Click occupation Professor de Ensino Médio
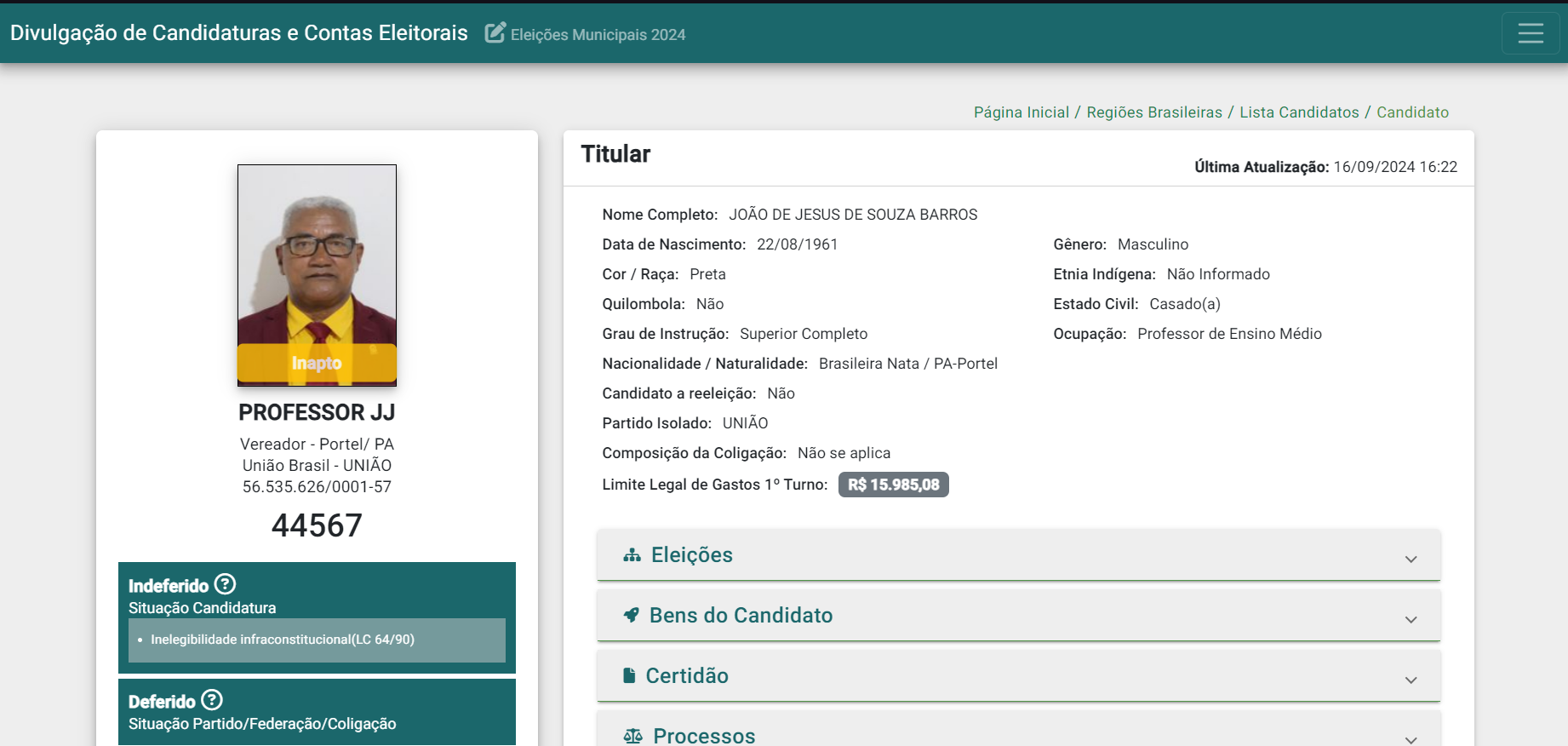This screenshot has height=746, width=1568. [x=1229, y=334]
